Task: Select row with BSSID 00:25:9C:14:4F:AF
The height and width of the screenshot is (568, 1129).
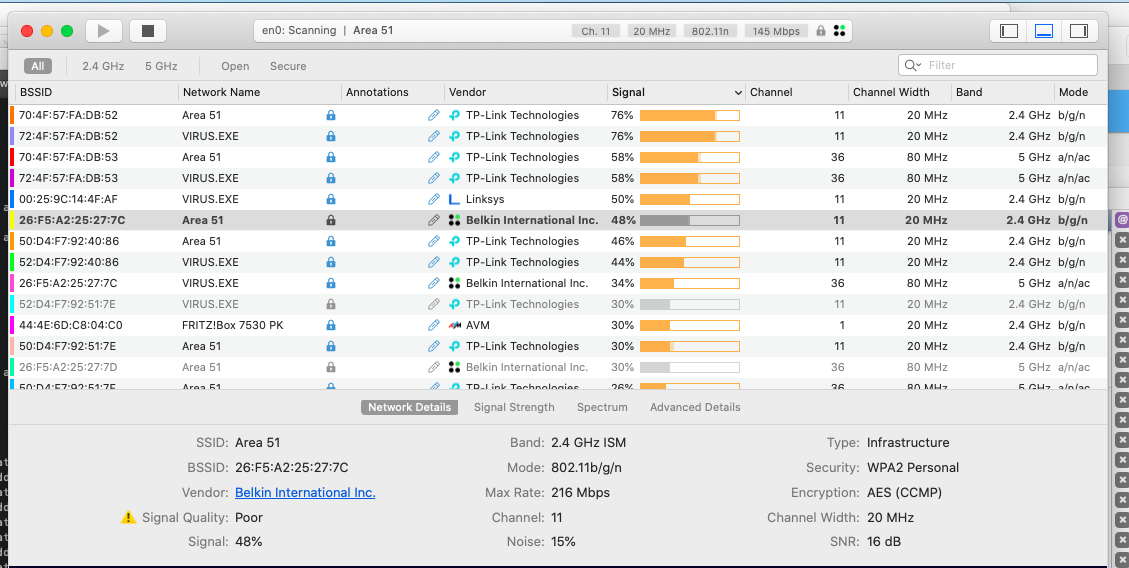Action: click(x=558, y=199)
